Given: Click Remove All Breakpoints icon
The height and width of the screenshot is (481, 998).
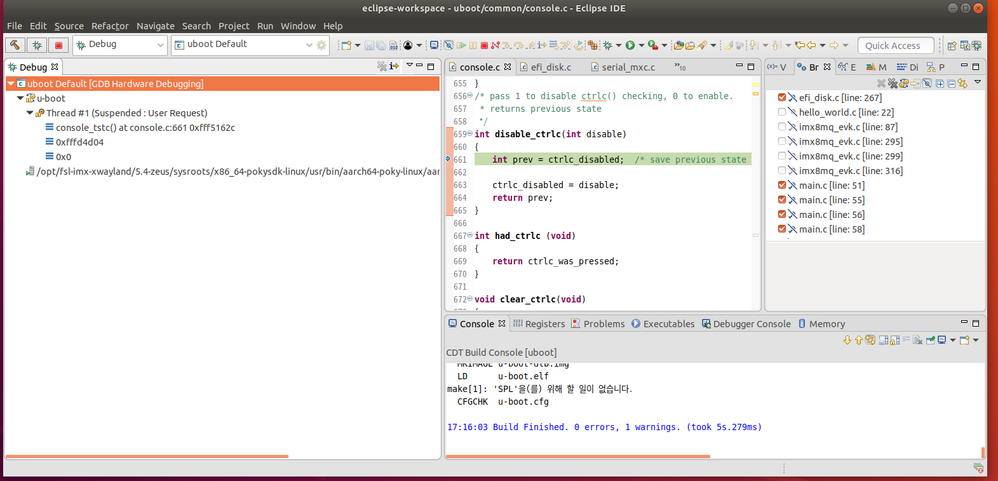Looking at the screenshot, I should pos(894,83).
